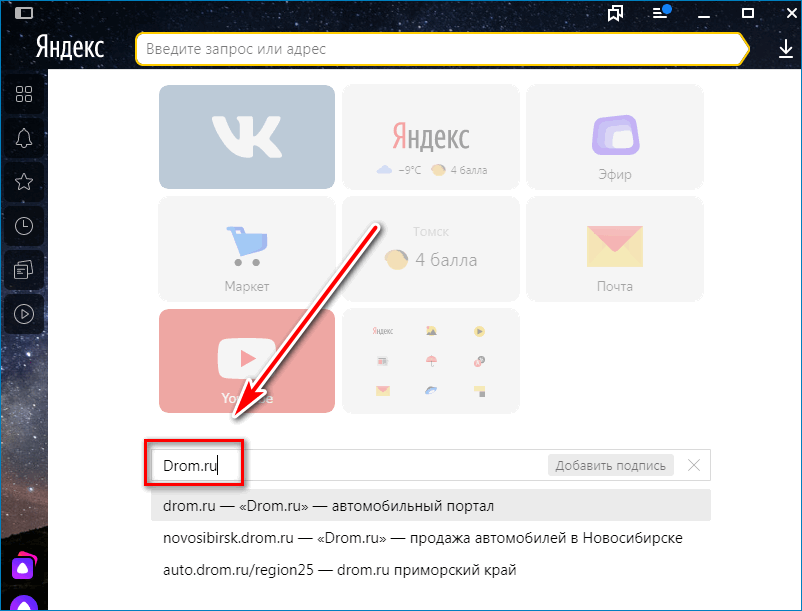The height and width of the screenshot is (611, 802).
Task: Dismiss the Drom.ru caption with the X
Action: coord(695,464)
